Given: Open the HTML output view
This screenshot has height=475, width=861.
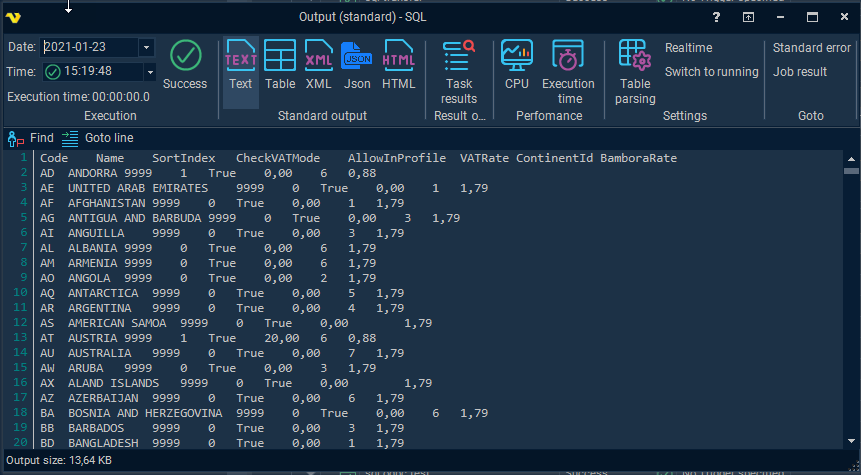Looking at the screenshot, I should point(399,65).
